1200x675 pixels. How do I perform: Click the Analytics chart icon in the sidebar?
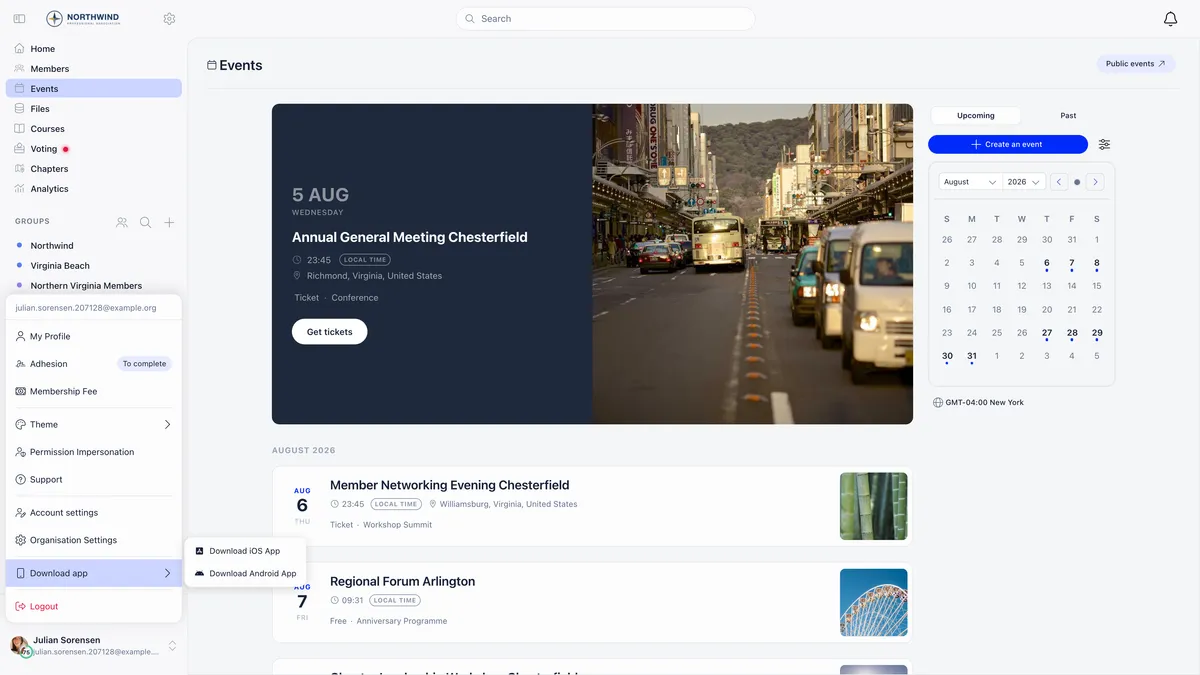coord(20,188)
